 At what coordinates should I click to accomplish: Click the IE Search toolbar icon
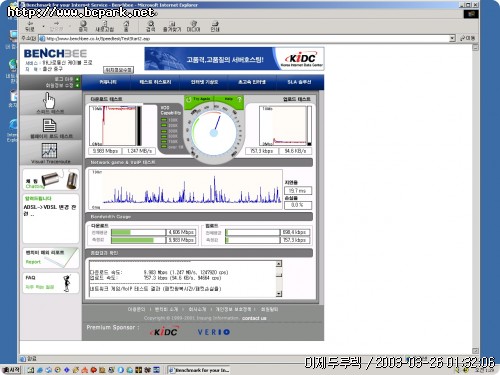click(151, 26)
